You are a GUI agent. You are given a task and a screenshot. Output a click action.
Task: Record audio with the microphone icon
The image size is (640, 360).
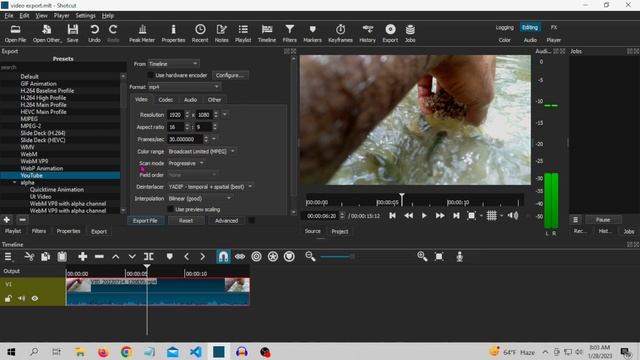pyautogui.click(x=460, y=257)
